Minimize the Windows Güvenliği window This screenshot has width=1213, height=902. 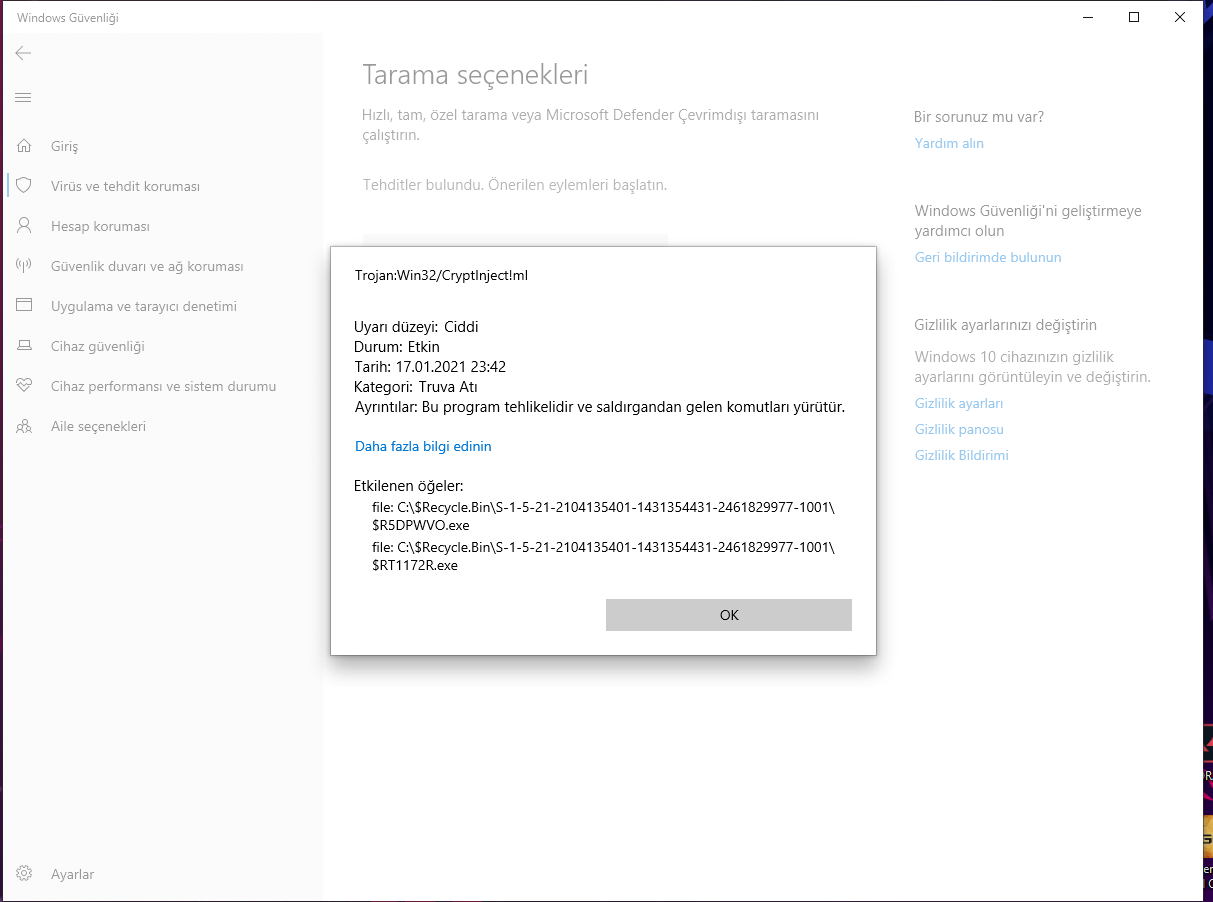(x=1088, y=17)
